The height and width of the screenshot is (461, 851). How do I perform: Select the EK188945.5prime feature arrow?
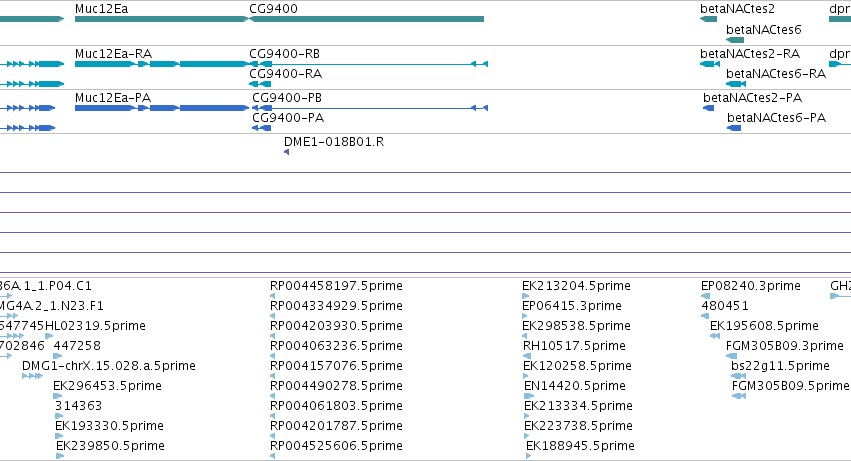coord(529,456)
